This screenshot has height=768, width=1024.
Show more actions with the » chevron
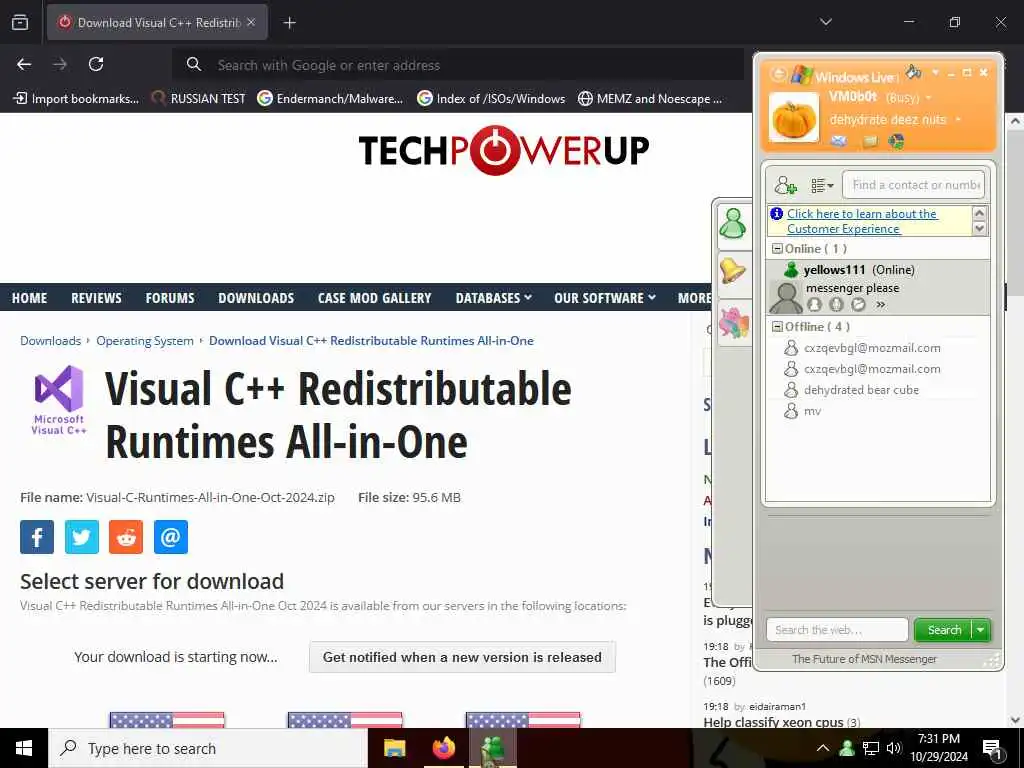(880, 304)
